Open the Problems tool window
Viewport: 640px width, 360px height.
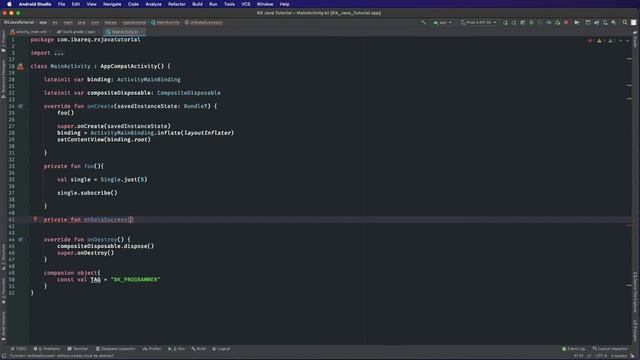tap(47, 349)
